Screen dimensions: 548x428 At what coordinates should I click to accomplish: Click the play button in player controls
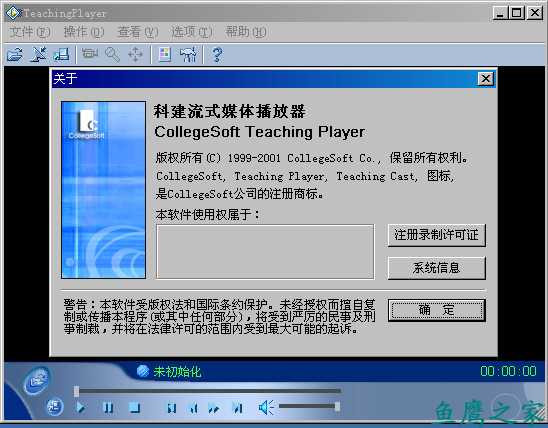coord(81,407)
